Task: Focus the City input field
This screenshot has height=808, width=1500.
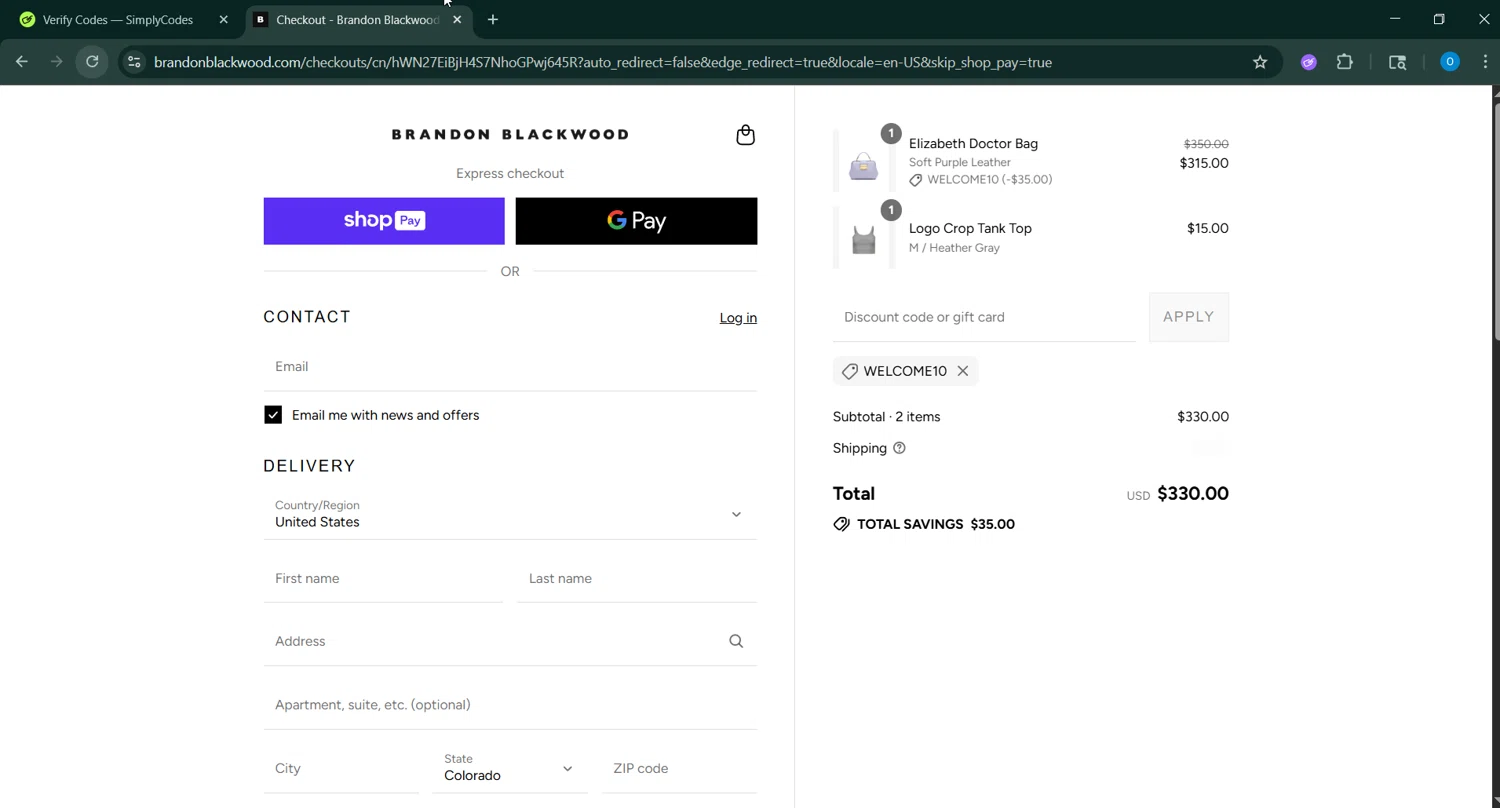Action: (x=341, y=769)
